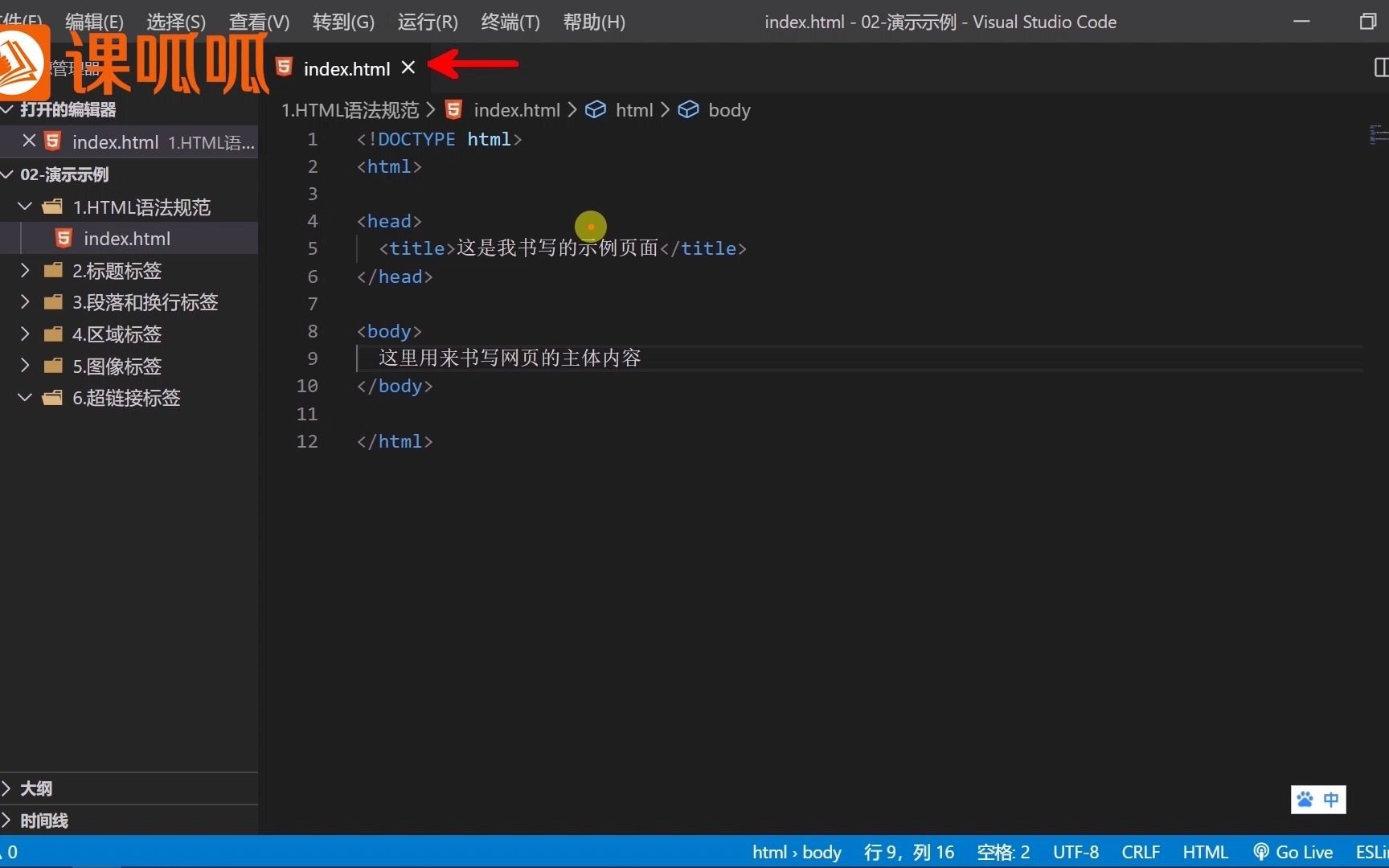
Task: Click html › body in status bar
Action: [x=797, y=852]
